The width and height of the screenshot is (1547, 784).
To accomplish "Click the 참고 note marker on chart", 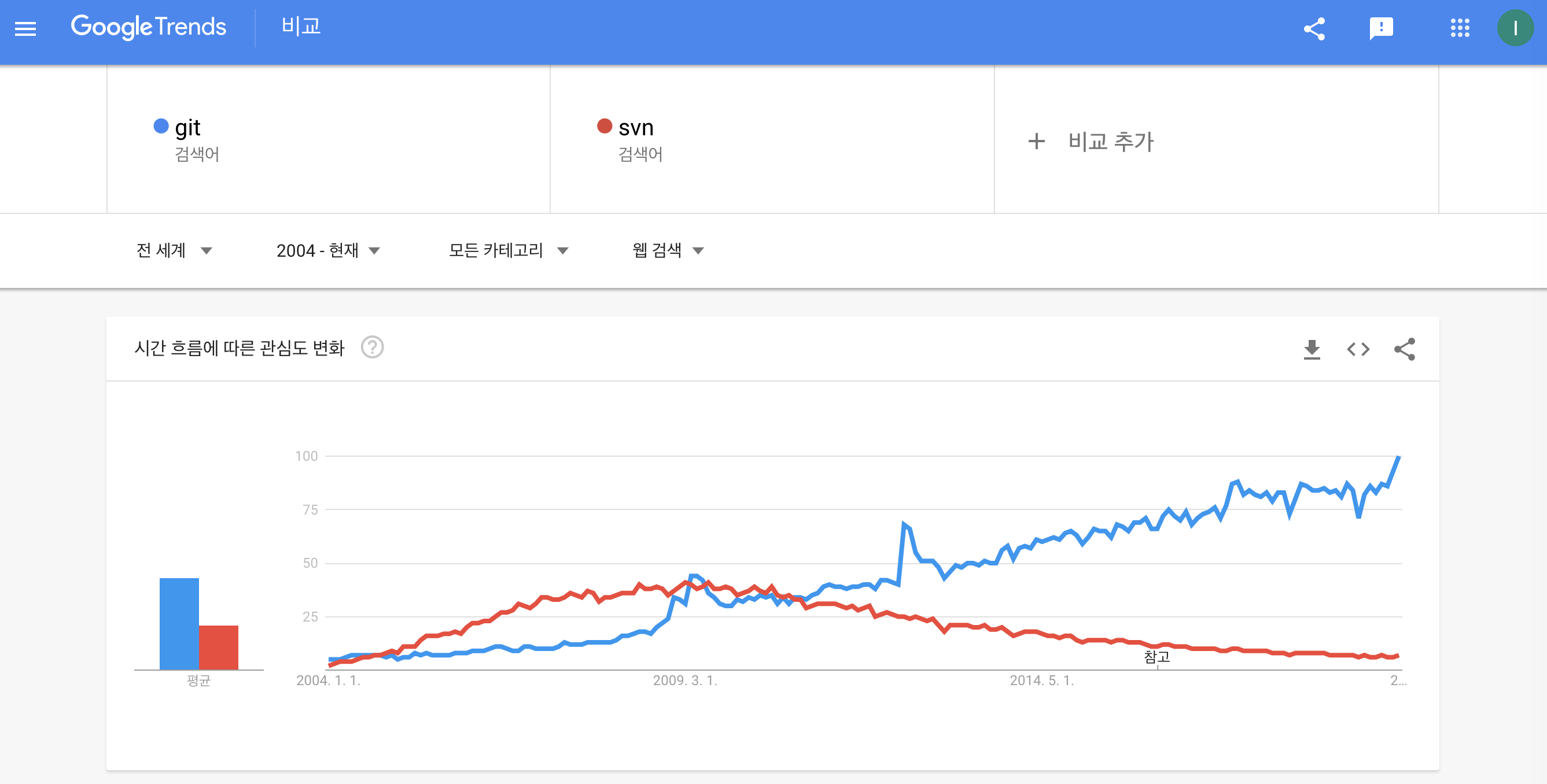I will pyautogui.click(x=1156, y=657).
